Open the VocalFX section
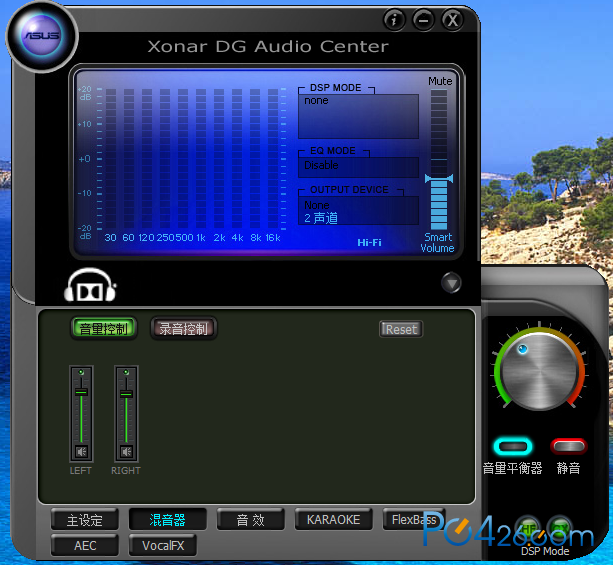Screen dimensions: 613x565 [163, 545]
